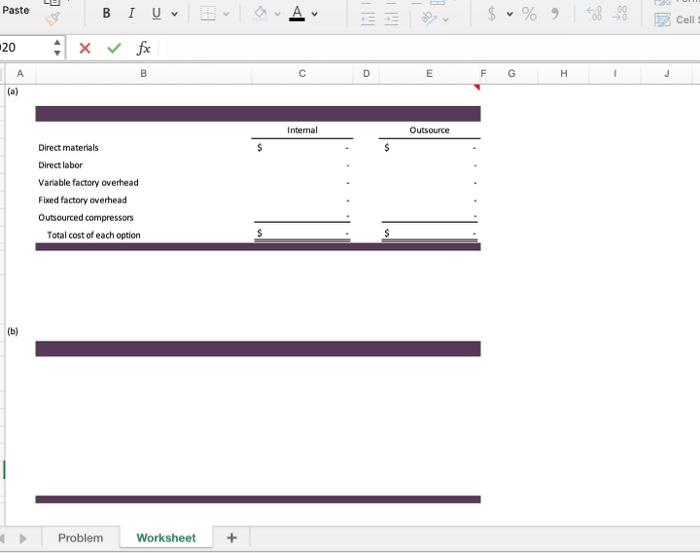The image size is (700, 553).
Task: Click into the Name Box field
Action: click(25, 48)
